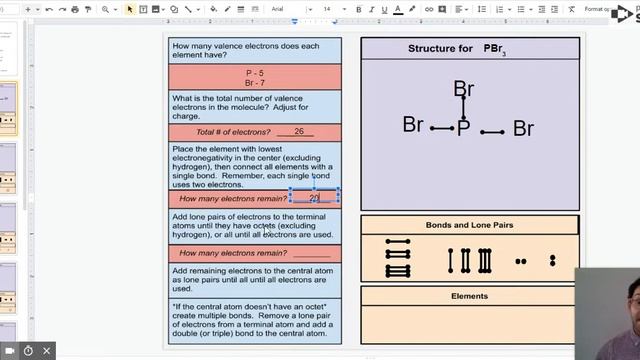Select the line tool

click(x=188, y=9)
